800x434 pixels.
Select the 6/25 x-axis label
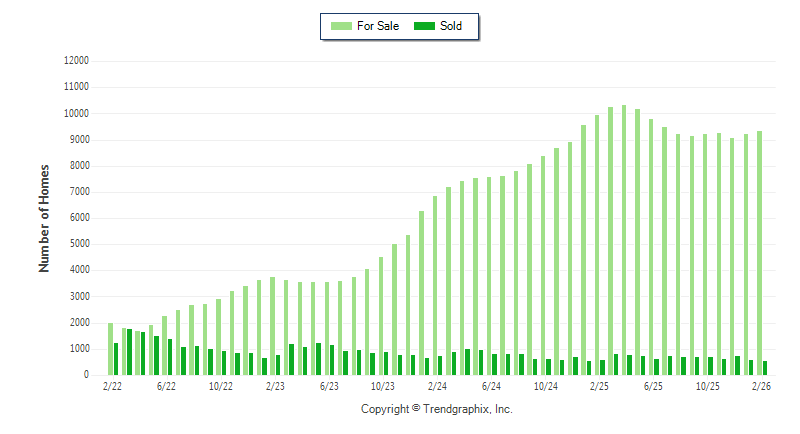pos(653,386)
